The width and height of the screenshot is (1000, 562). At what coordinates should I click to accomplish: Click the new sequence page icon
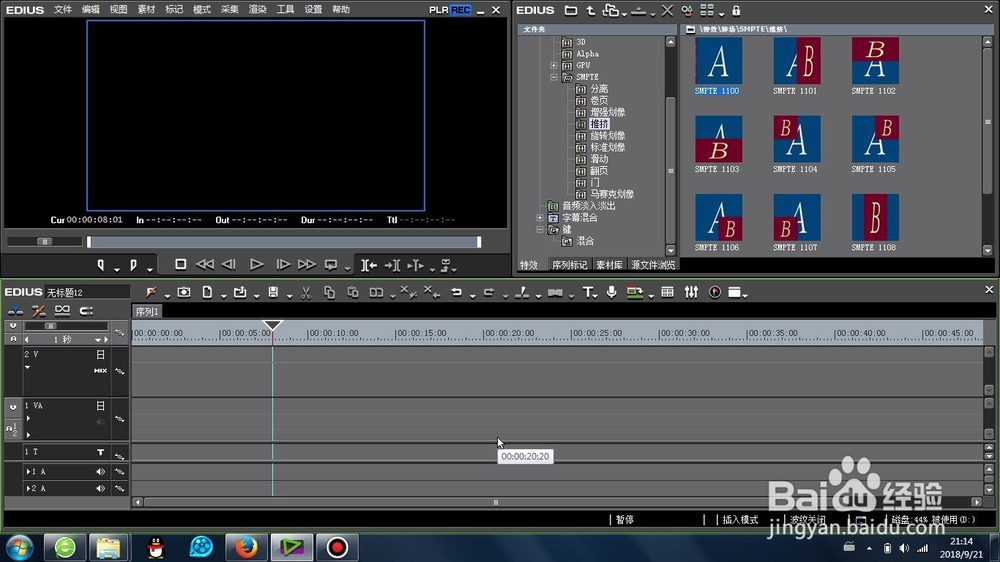(x=207, y=292)
